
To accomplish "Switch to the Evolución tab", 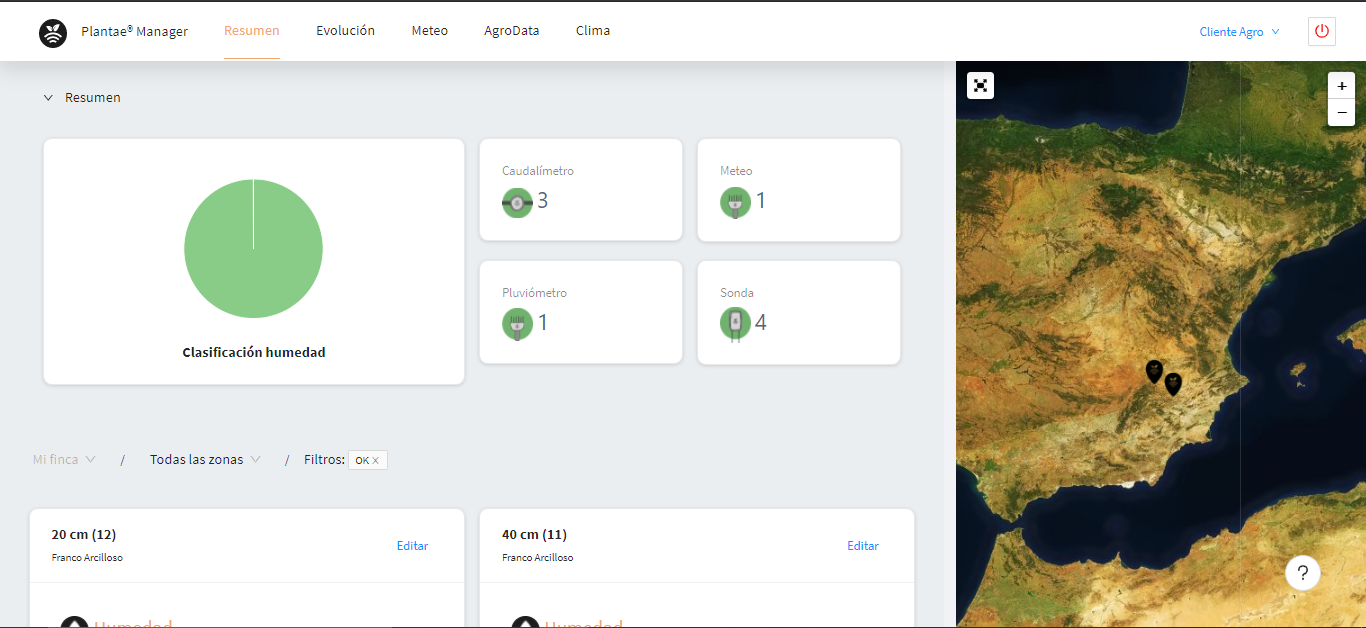I will (x=345, y=31).
